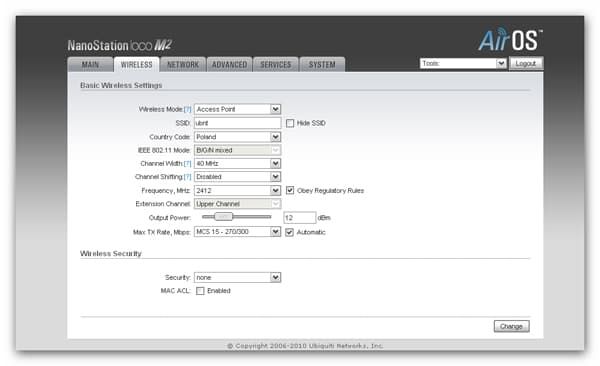Toggle the Hide SSID checkbox
Image resolution: width=600 pixels, height=366 pixels.
290,123
